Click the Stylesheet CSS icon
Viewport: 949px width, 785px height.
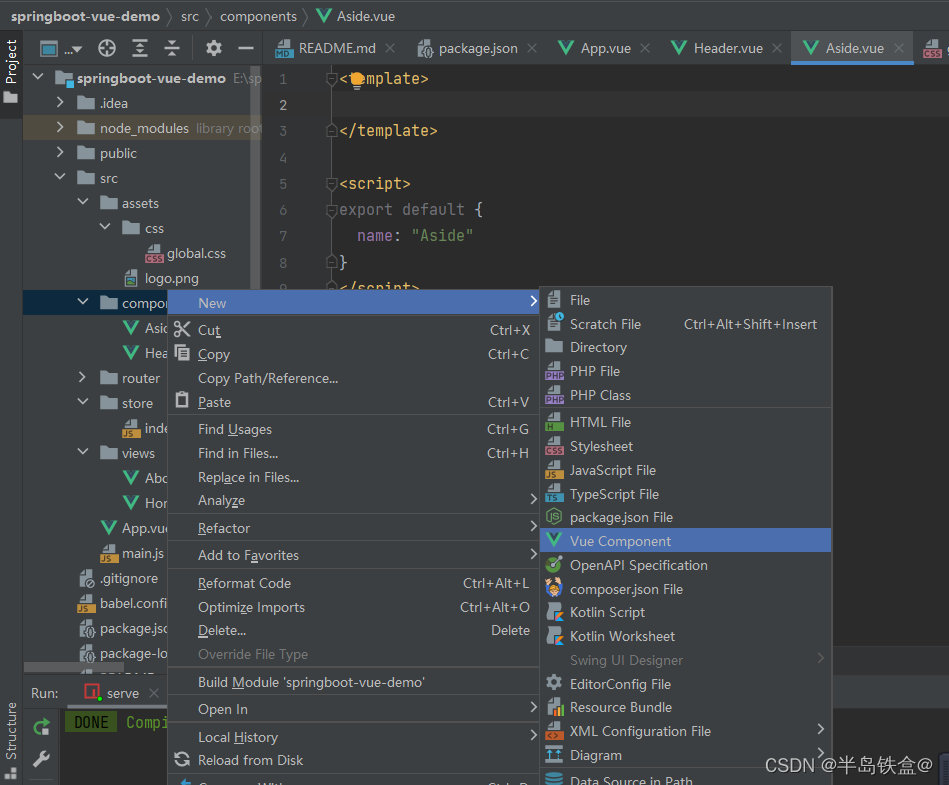[554, 445]
